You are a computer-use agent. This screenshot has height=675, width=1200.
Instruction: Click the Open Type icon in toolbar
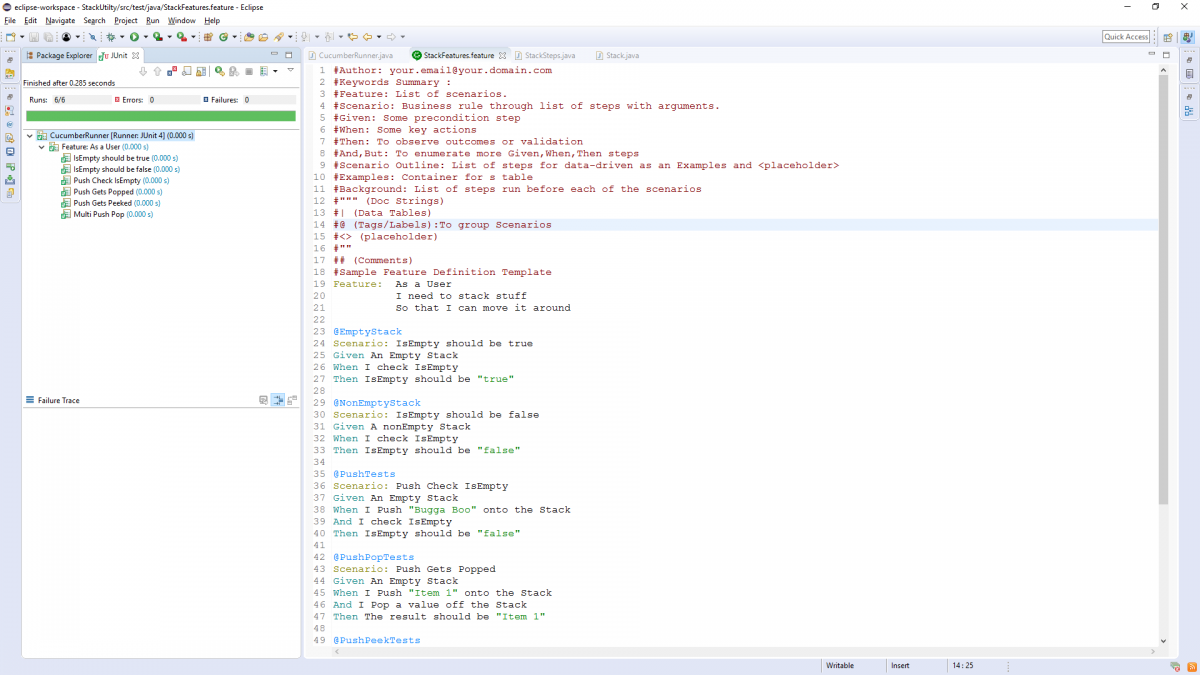[248, 36]
